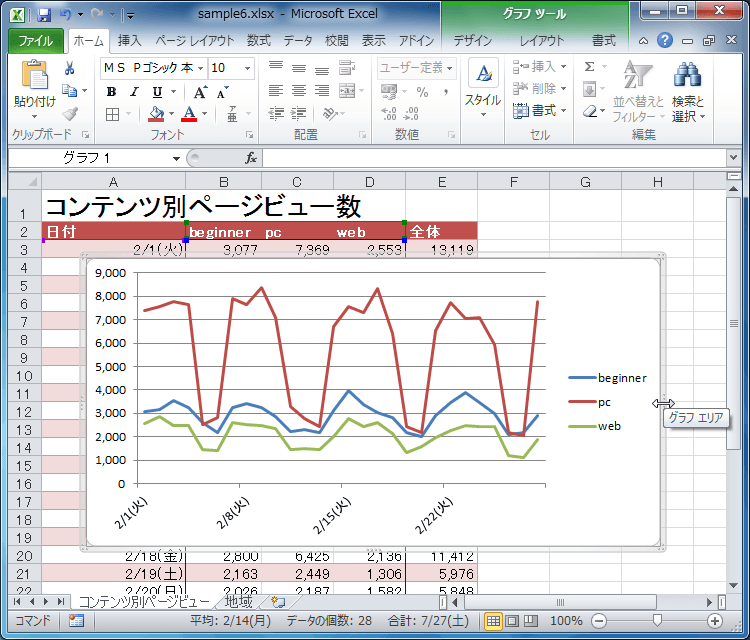Viewport: 750px width, 640px height.
Task: Click the Fill down icon
Action: [589, 89]
